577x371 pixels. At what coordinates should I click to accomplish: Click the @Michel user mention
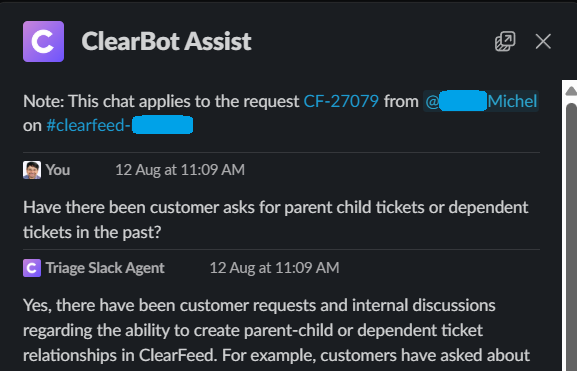tap(481, 101)
